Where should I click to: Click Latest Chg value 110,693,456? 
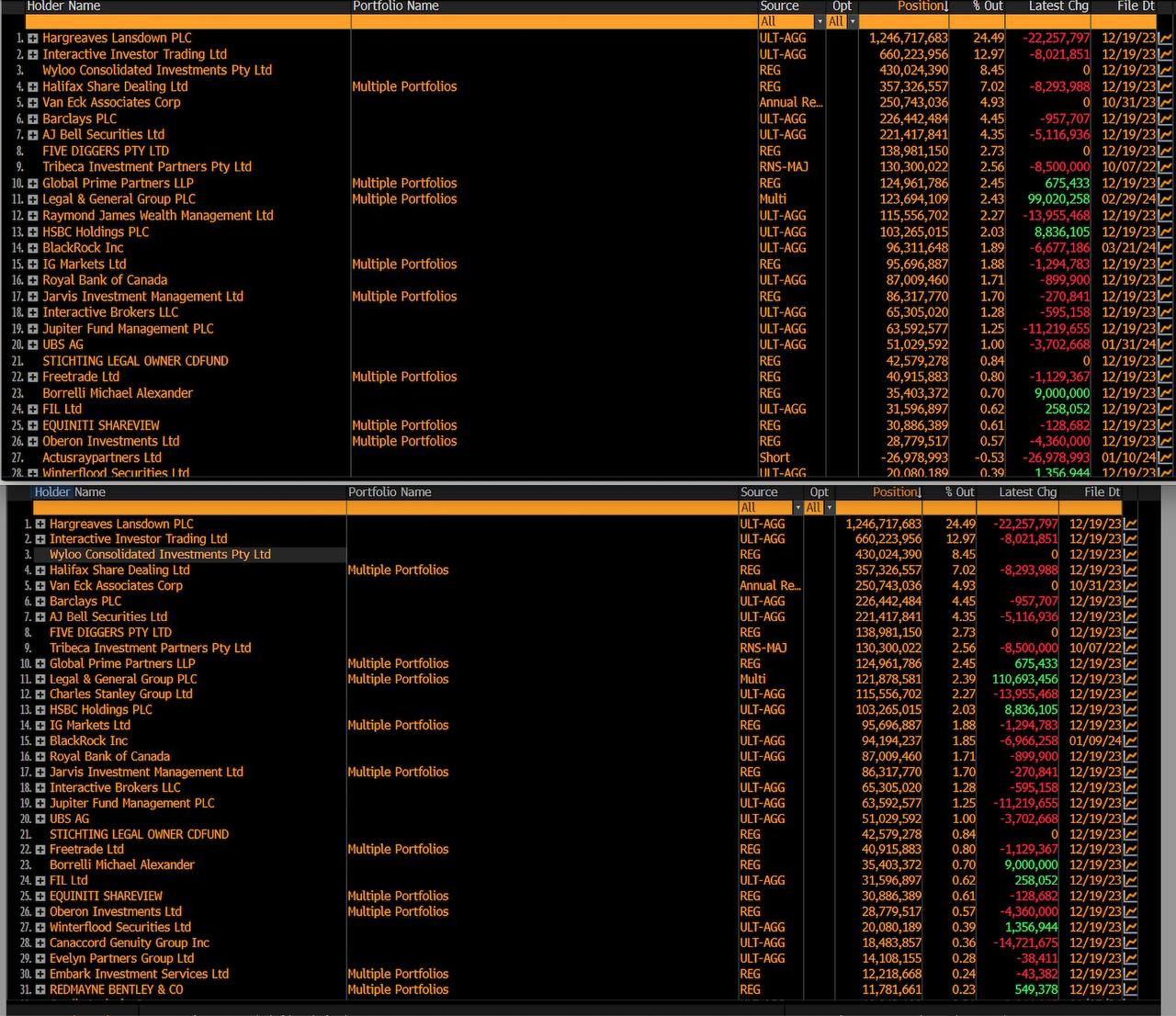click(1024, 679)
